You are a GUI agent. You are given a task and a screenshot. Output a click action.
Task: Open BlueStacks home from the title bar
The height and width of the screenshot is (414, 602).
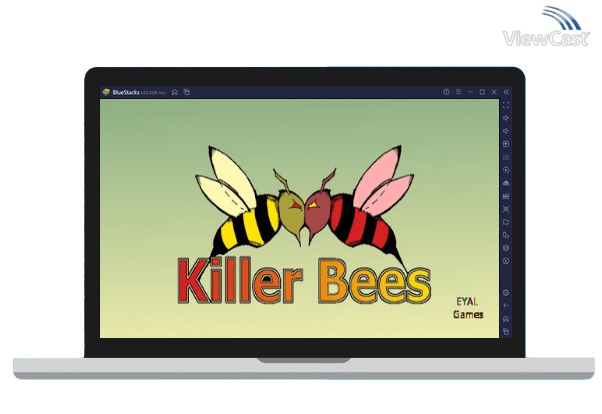pos(175,92)
